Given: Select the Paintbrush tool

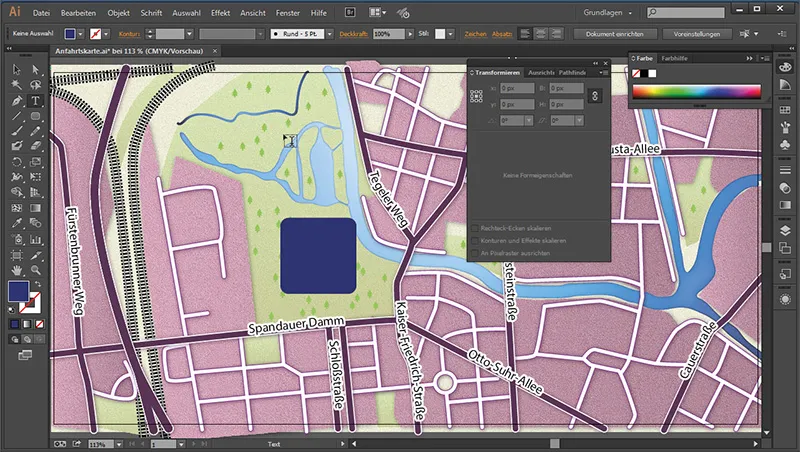Looking at the screenshot, I should tap(17, 131).
